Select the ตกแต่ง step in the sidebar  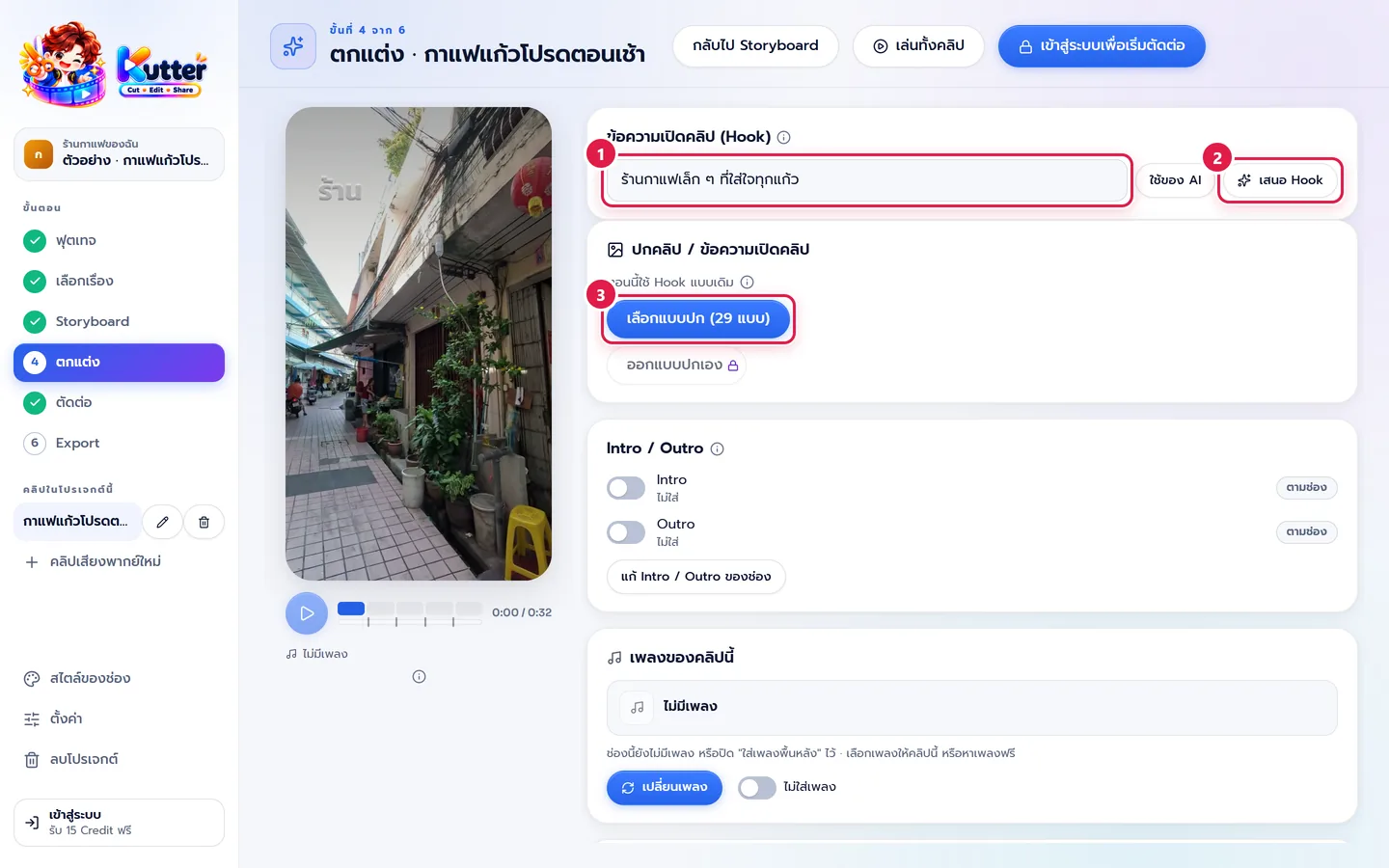coord(119,363)
